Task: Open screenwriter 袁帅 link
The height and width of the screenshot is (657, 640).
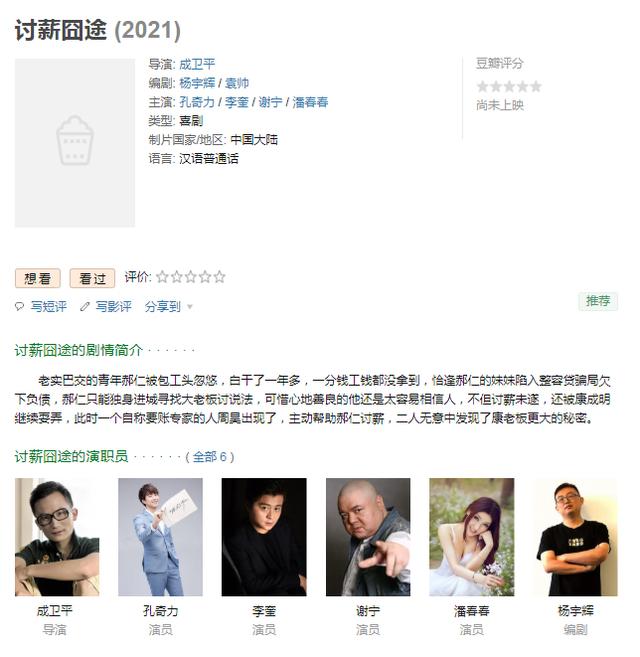Action: tap(237, 83)
